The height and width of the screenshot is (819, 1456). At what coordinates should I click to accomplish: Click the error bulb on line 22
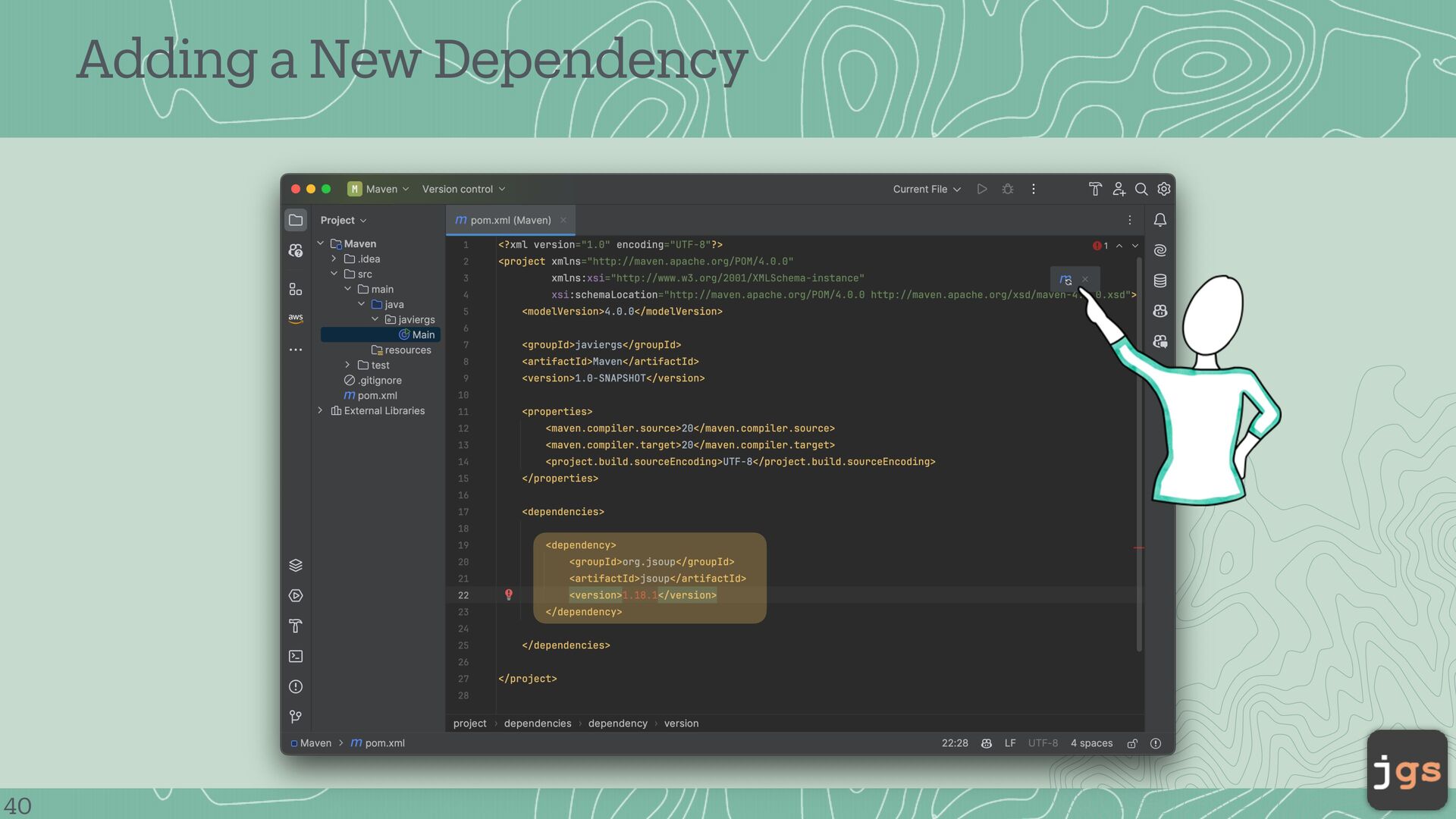(x=509, y=595)
